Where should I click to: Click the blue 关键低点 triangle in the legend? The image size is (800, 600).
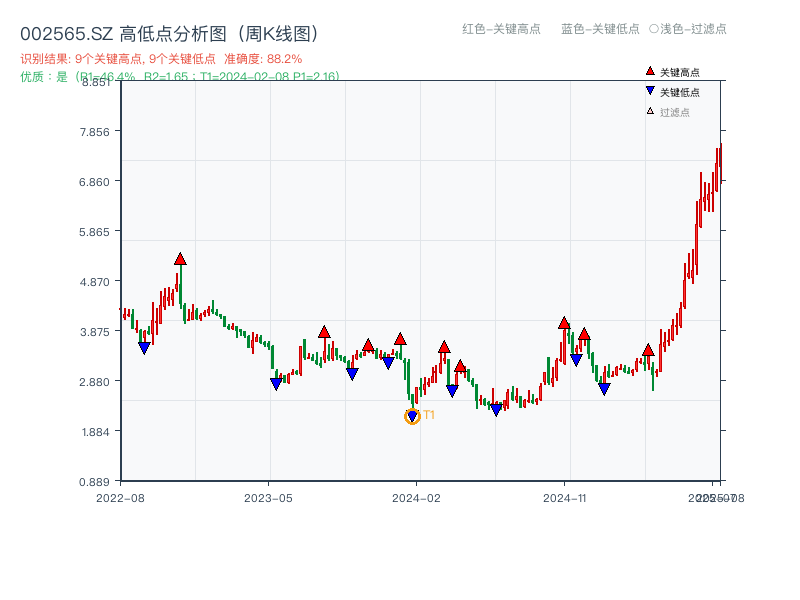(650, 91)
